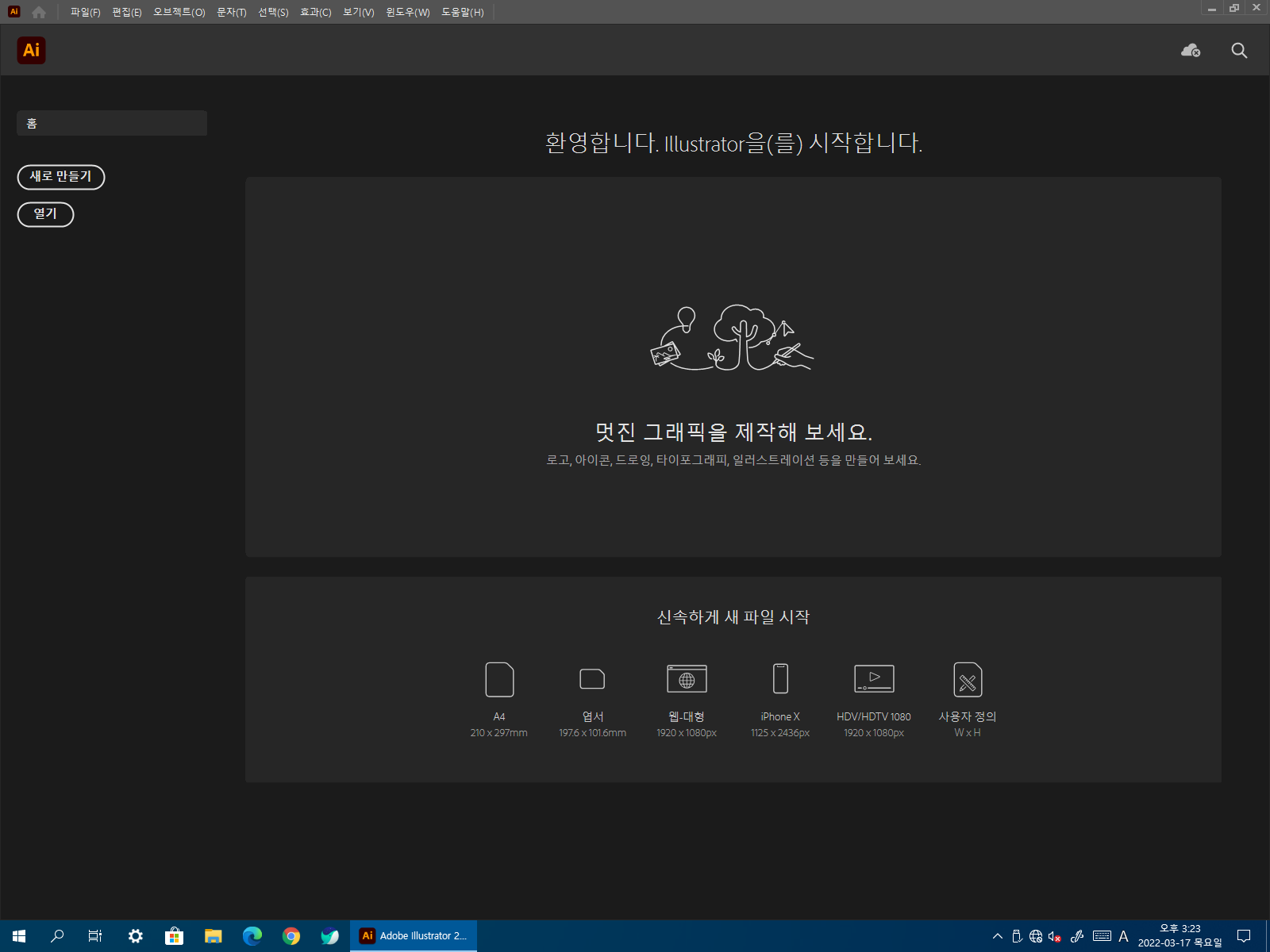Image resolution: width=1270 pixels, height=952 pixels.
Task: Click the muted volume tray icon
Action: (x=1055, y=936)
